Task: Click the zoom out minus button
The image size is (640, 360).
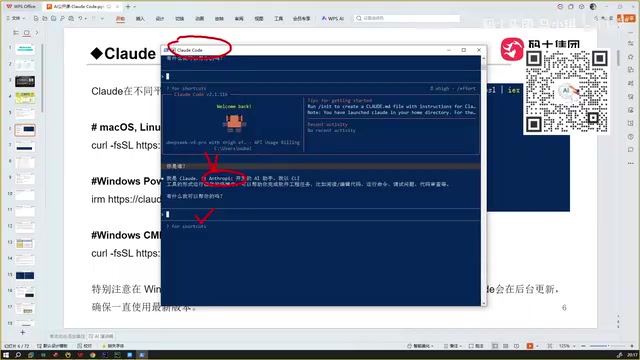Action: pyautogui.click(x=584, y=346)
